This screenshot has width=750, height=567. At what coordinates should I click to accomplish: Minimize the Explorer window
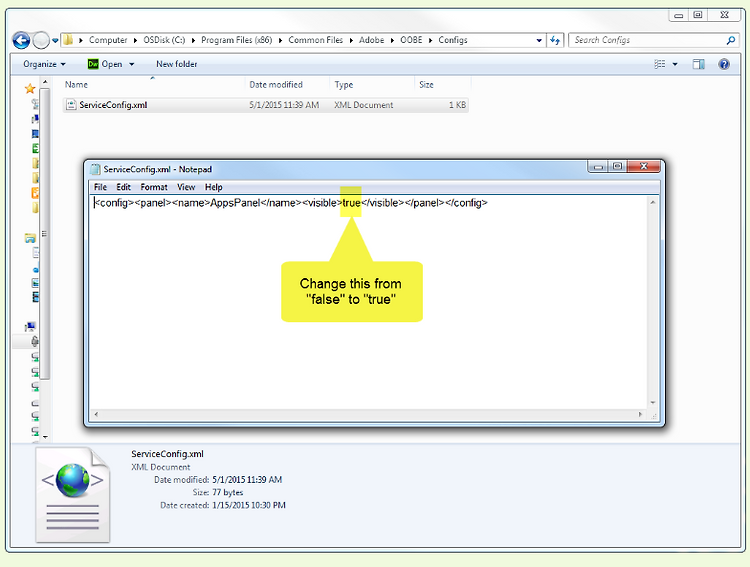[x=678, y=15]
